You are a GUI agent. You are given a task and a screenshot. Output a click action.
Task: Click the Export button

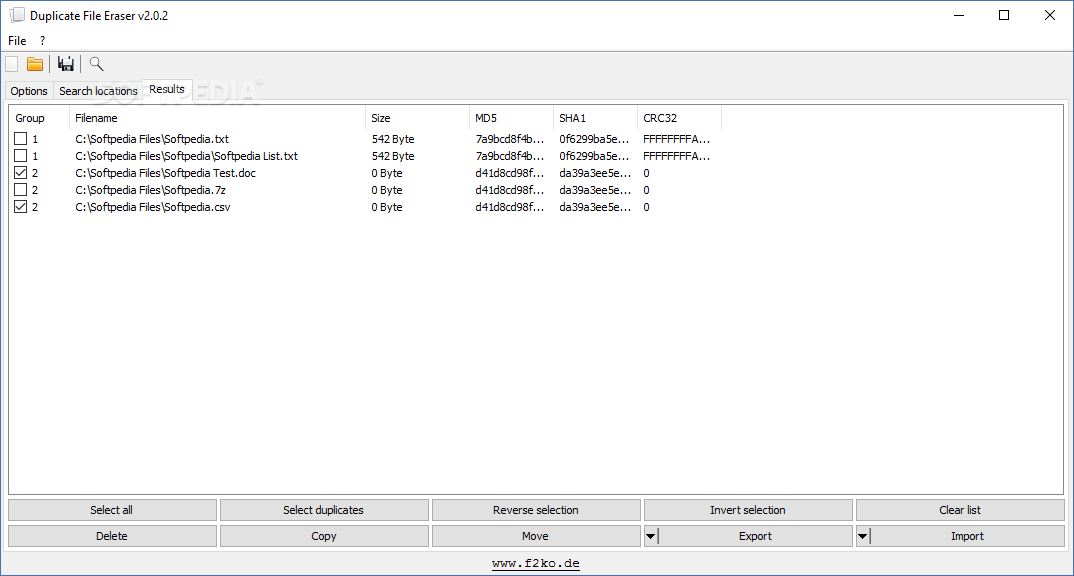[x=755, y=536]
